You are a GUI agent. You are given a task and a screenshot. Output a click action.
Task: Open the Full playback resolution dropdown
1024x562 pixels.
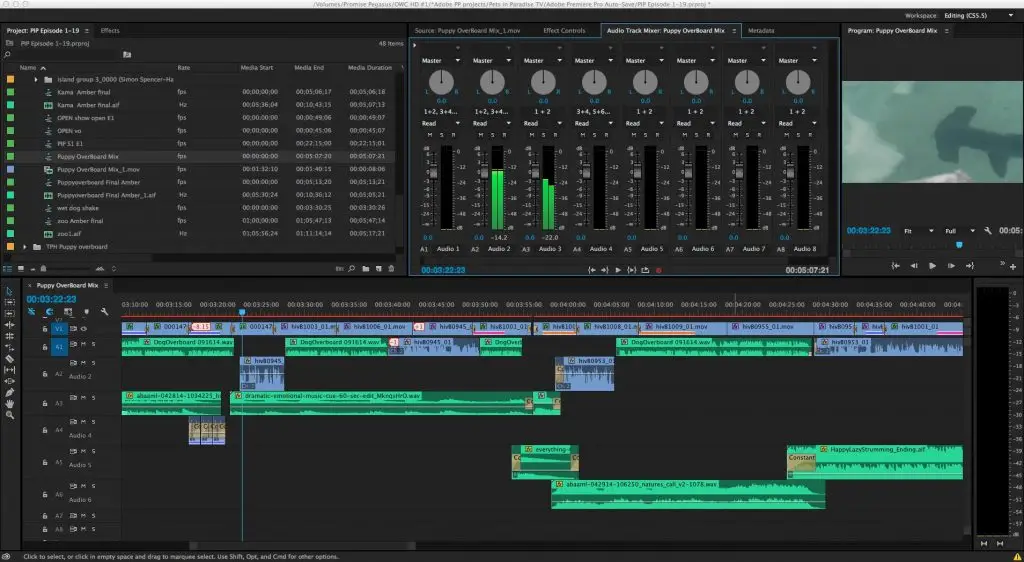pos(959,230)
